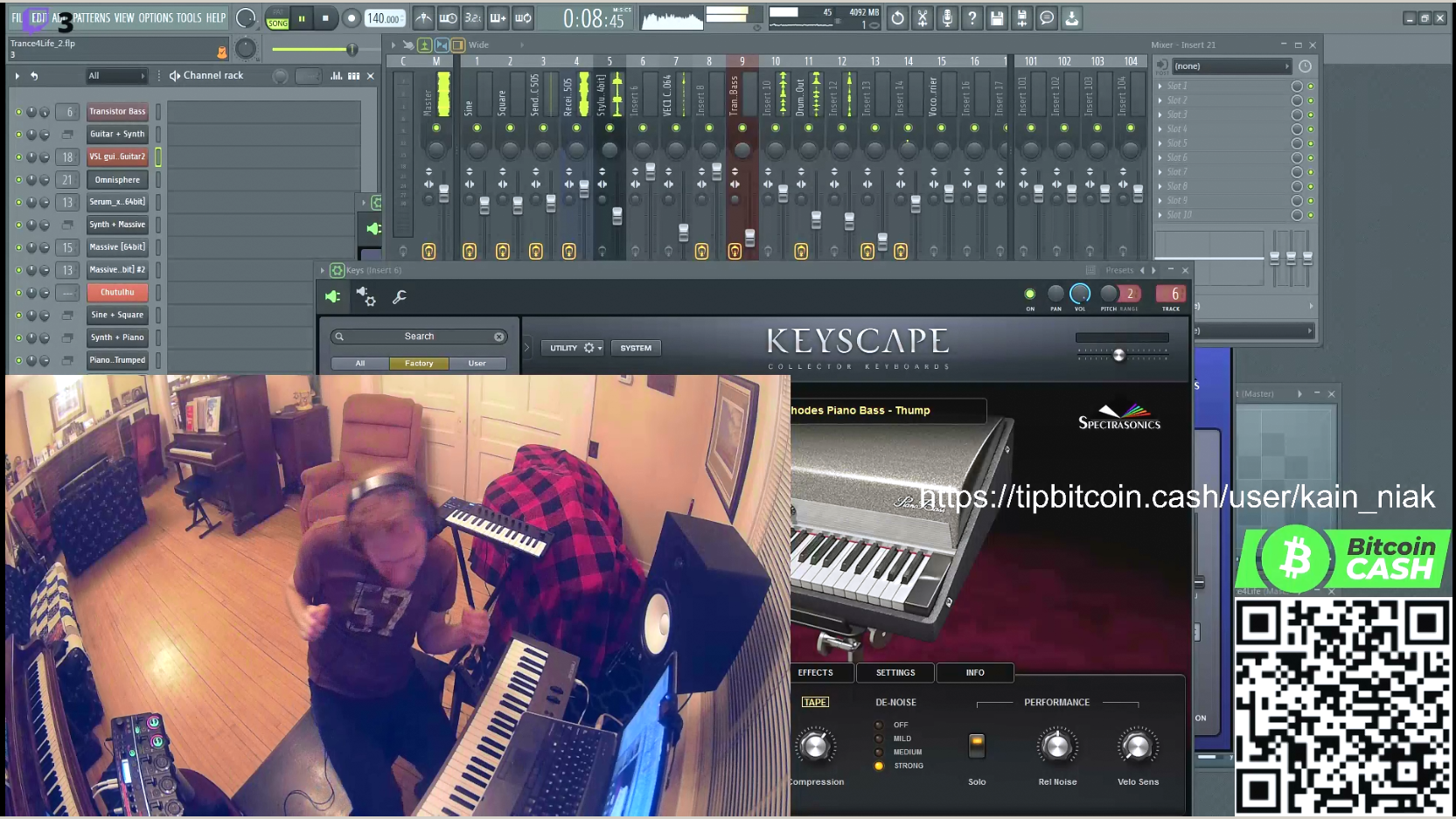Image resolution: width=1456 pixels, height=819 pixels.
Task: Select MEDIUM de-noise option
Action: pos(879,752)
